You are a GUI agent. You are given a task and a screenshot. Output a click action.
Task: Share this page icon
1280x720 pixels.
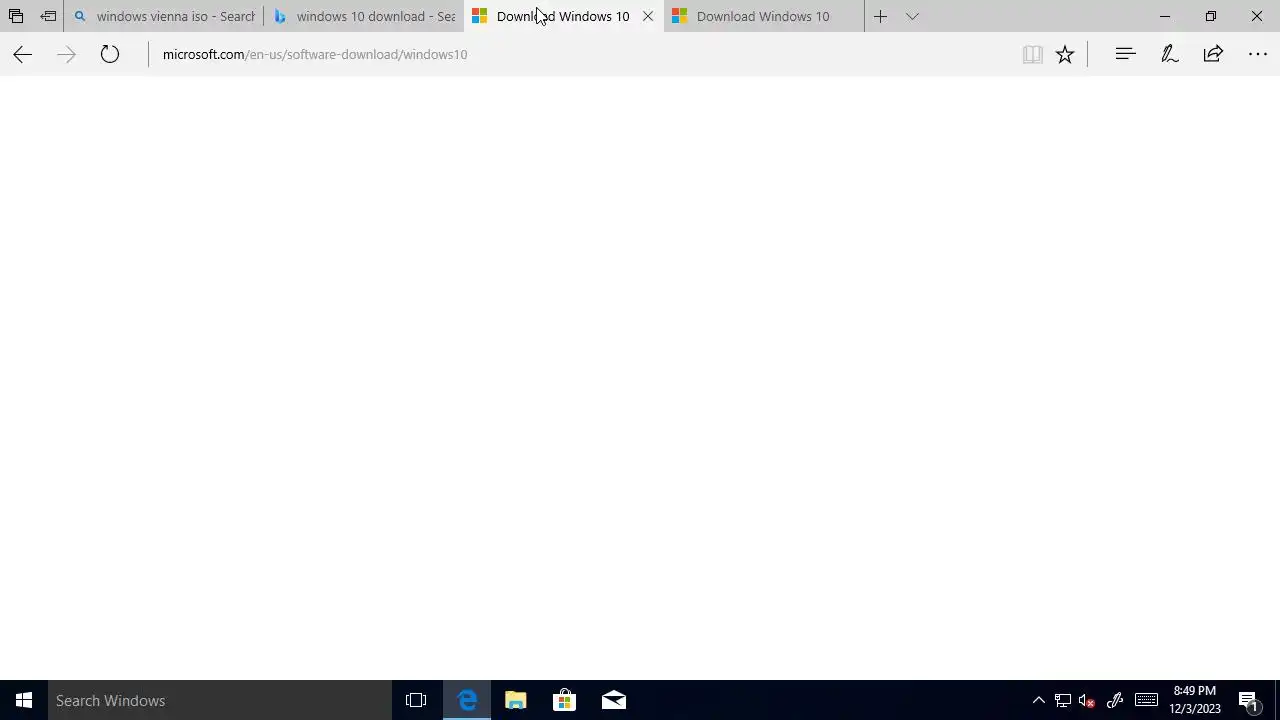pyautogui.click(x=1213, y=54)
